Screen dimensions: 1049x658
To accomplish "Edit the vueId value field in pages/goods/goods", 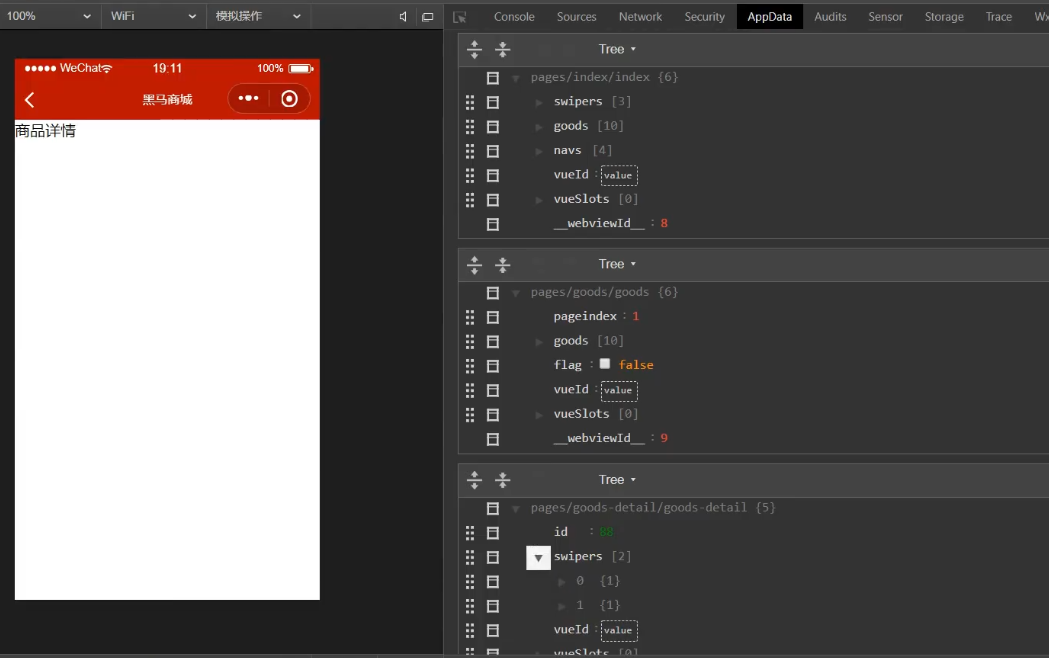I will (x=619, y=390).
